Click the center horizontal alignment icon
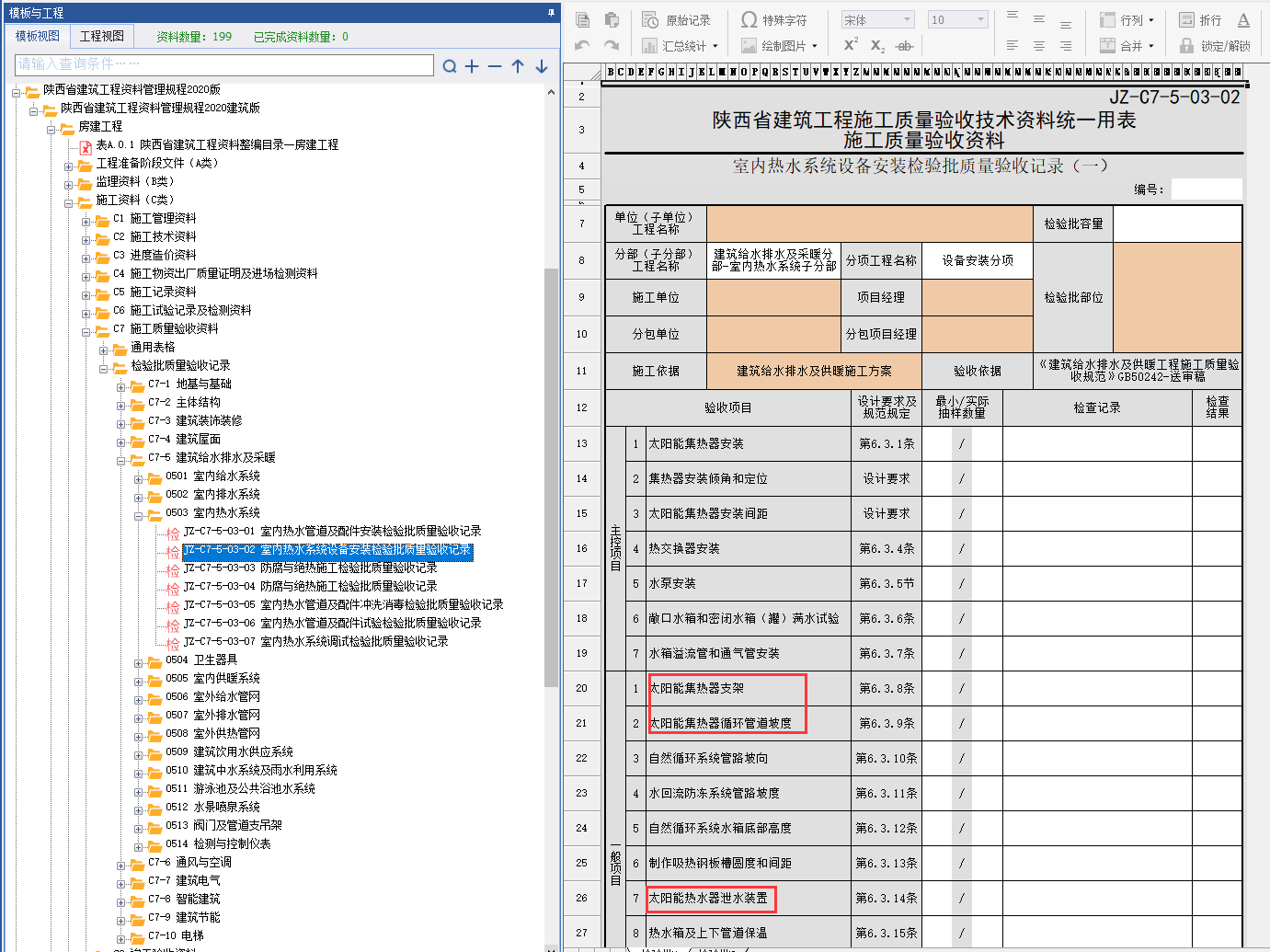 click(1038, 45)
